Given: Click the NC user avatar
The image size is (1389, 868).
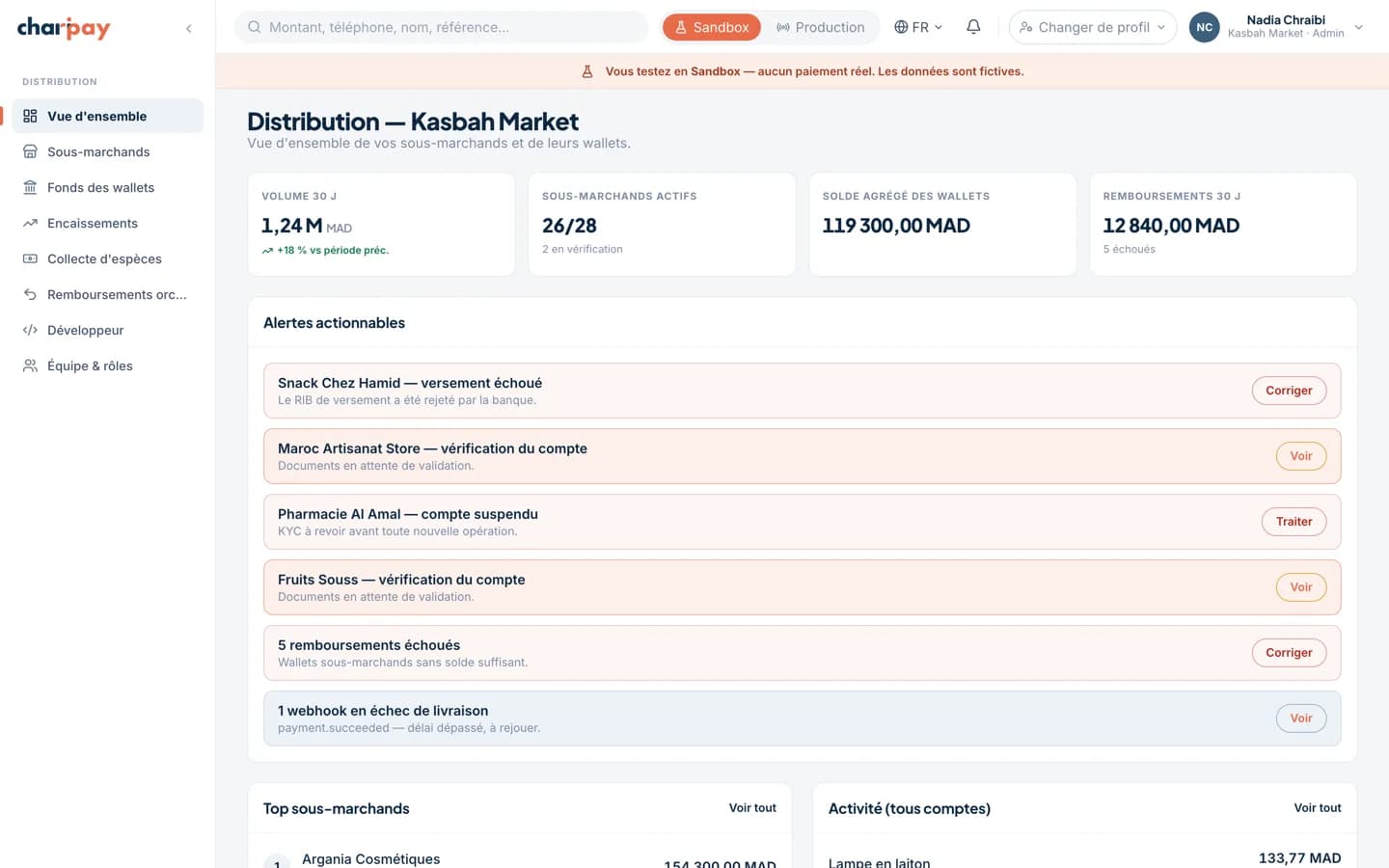Looking at the screenshot, I should coord(1204,27).
